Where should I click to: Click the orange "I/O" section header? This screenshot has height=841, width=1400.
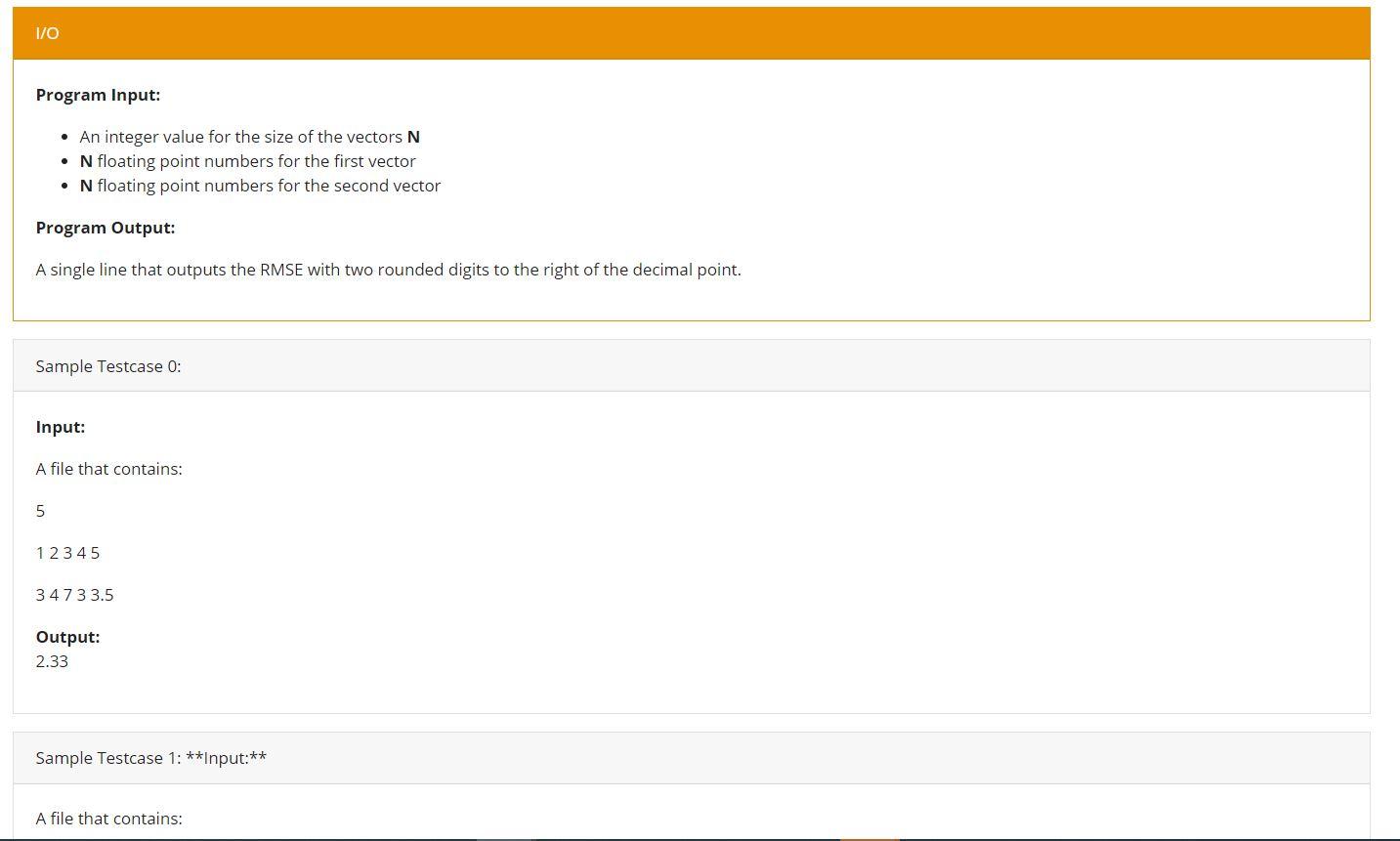(692, 33)
